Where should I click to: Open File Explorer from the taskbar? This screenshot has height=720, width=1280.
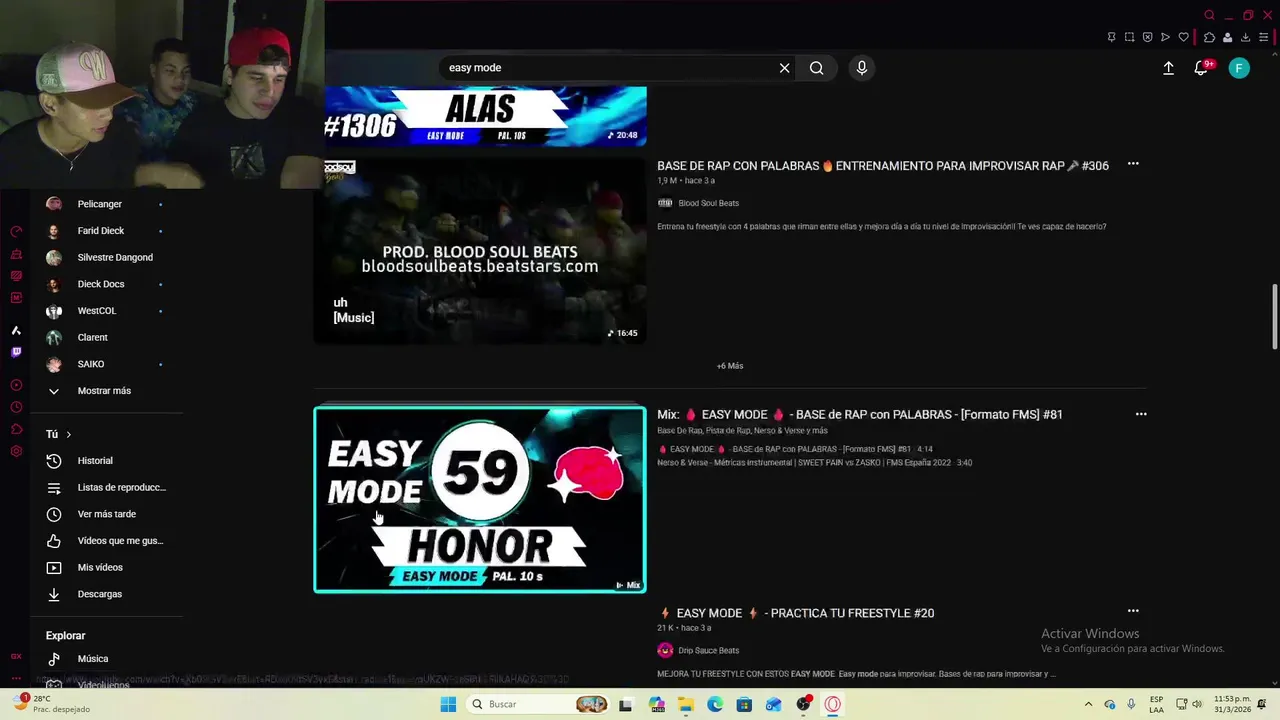point(686,704)
